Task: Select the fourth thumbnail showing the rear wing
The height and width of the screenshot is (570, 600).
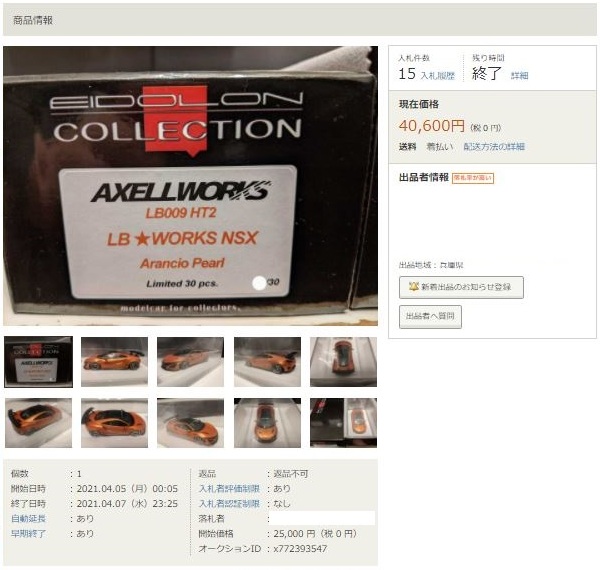Action: 267,362
